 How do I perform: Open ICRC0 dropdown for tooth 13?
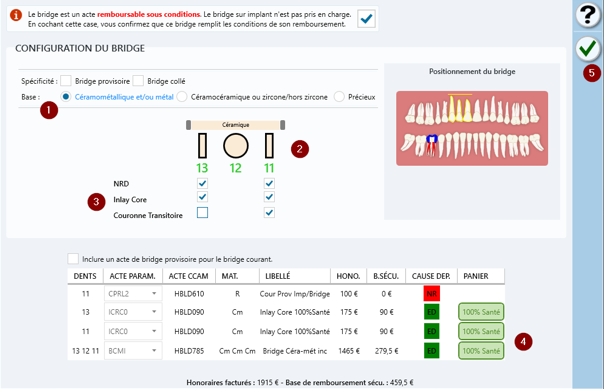click(133, 312)
